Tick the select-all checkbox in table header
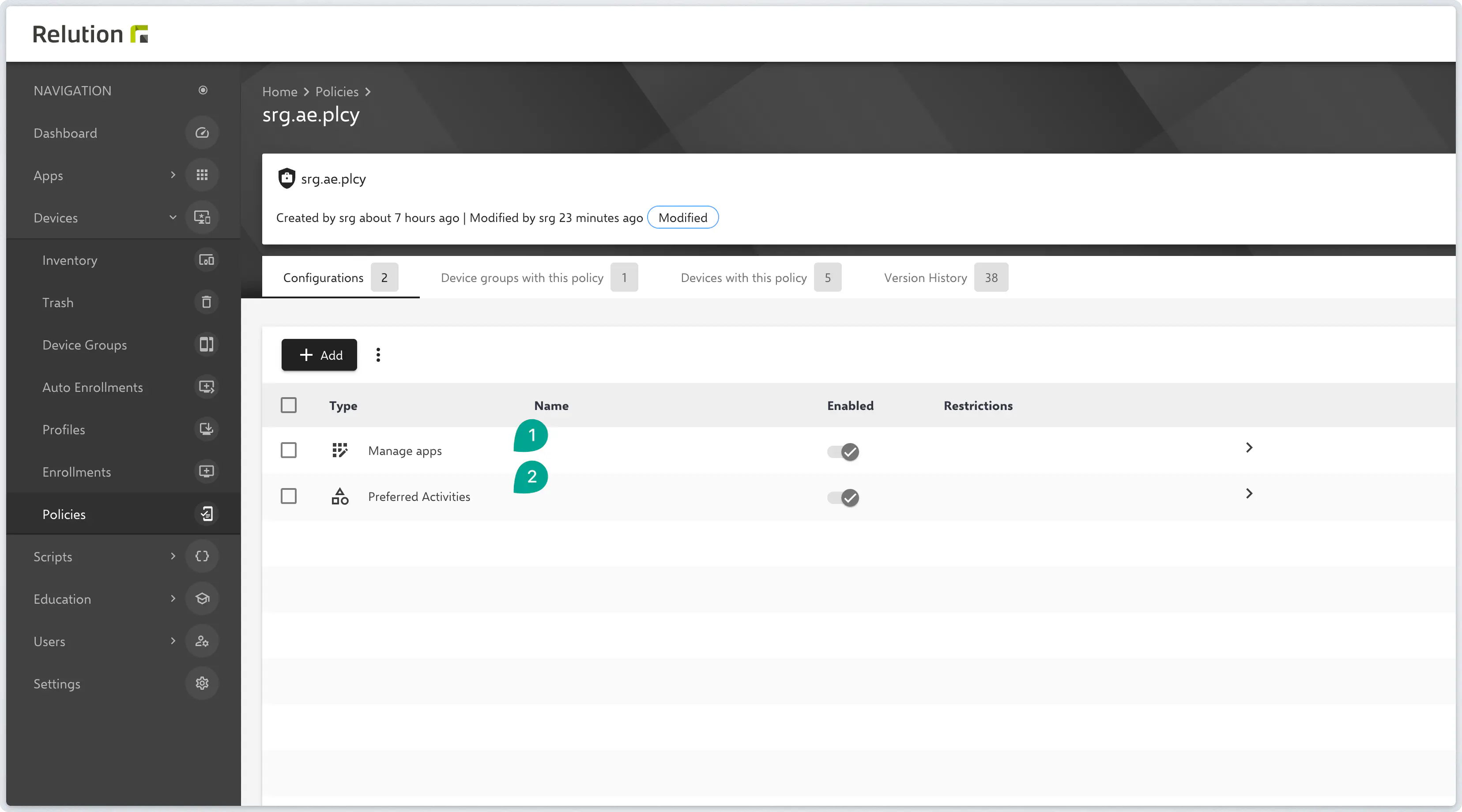The image size is (1462, 812). pos(288,405)
